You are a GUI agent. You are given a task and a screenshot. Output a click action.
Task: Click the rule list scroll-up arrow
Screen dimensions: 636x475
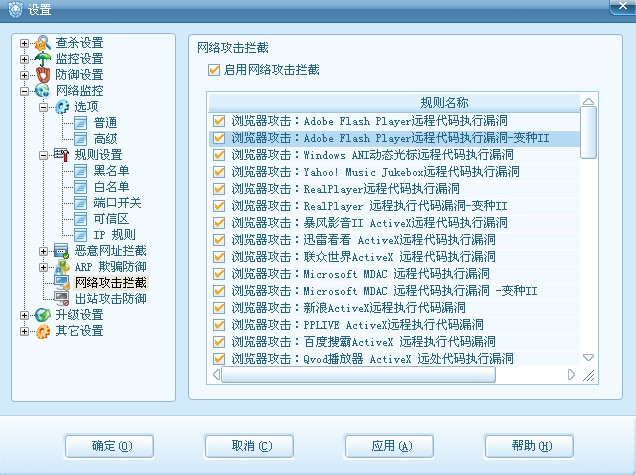click(x=588, y=101)
